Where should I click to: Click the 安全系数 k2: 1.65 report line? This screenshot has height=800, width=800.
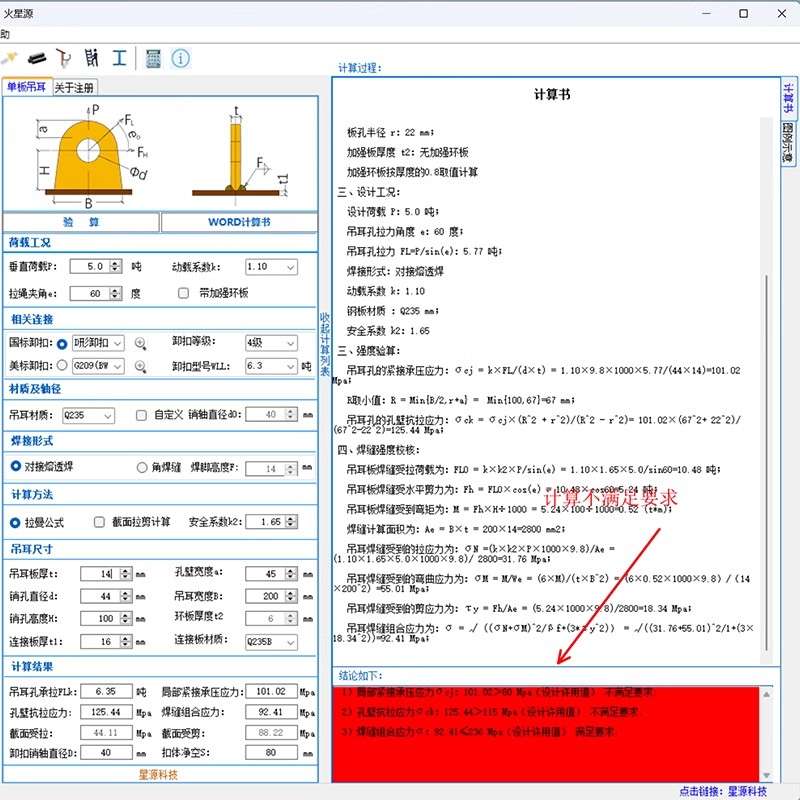point(388,331)
